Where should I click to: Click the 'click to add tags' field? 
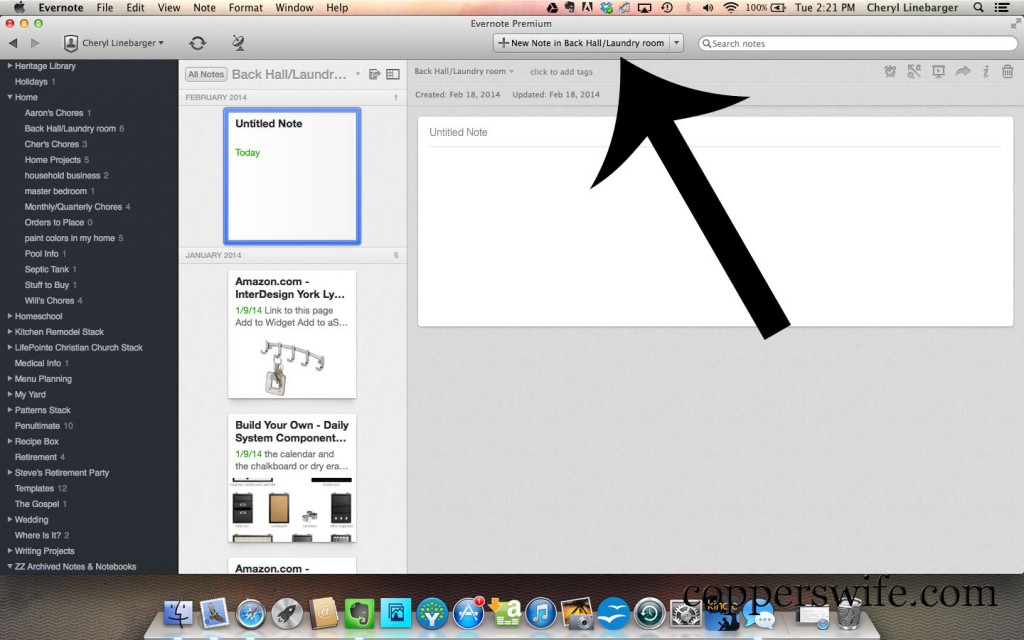[x=562, y=72]
